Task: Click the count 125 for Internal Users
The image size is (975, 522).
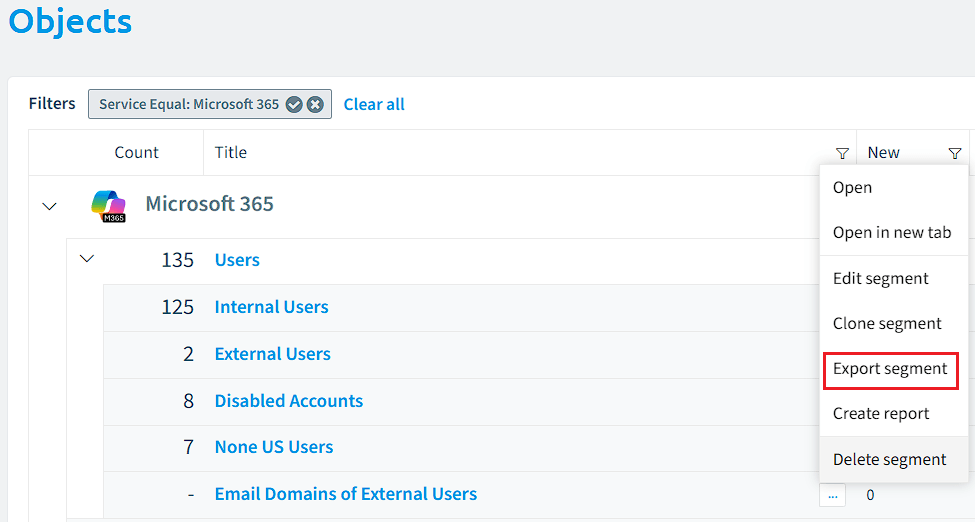Action: [177, 307]
